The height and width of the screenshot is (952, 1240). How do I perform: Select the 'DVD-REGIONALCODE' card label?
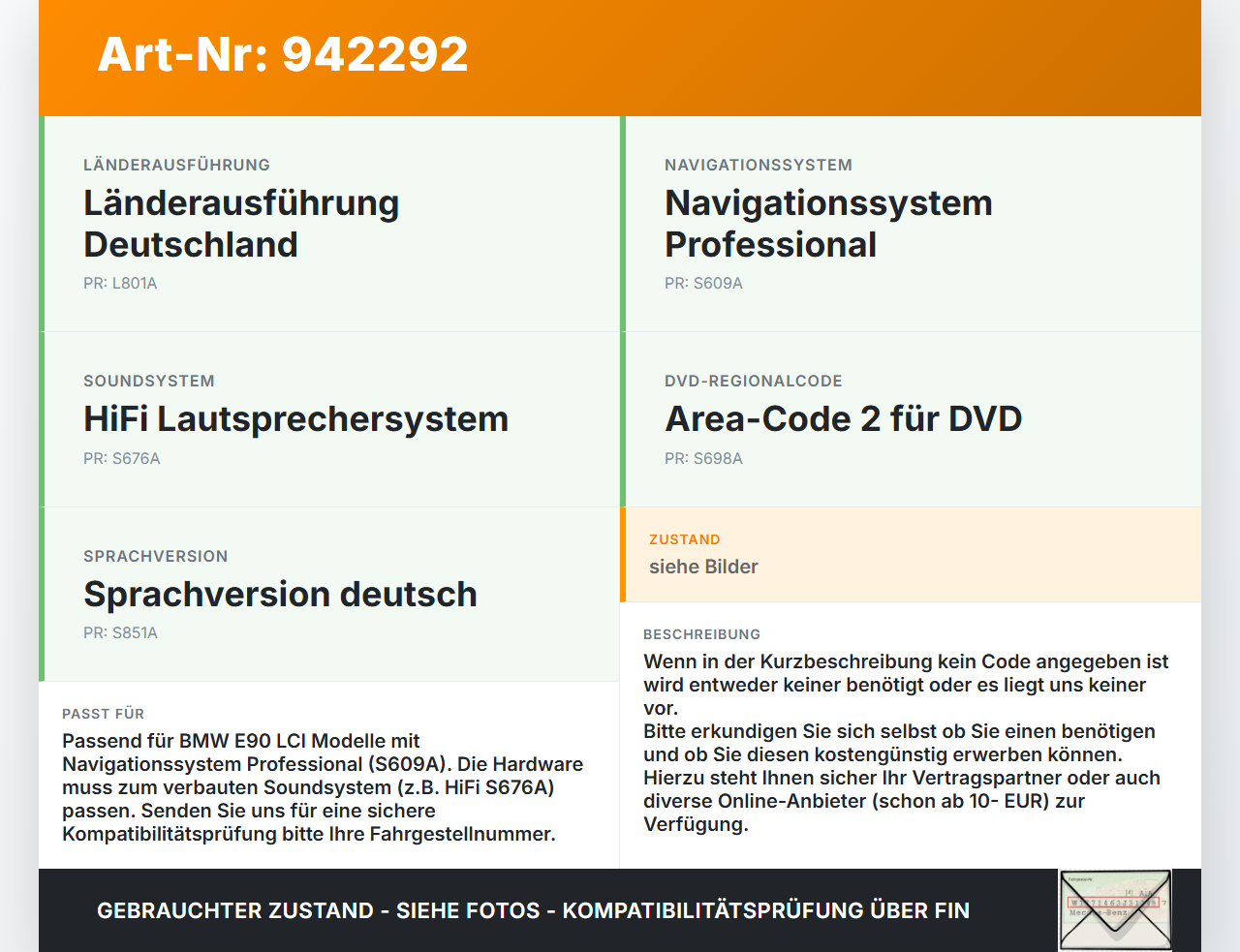[754, 381]
